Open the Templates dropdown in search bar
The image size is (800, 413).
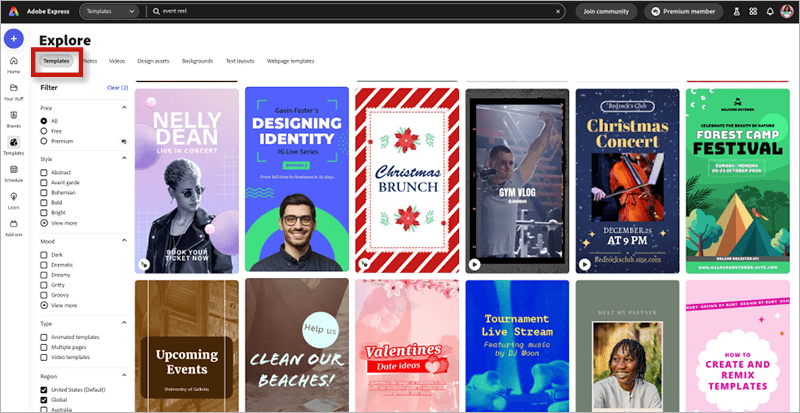pyautogui.click(x=109, y=12)
